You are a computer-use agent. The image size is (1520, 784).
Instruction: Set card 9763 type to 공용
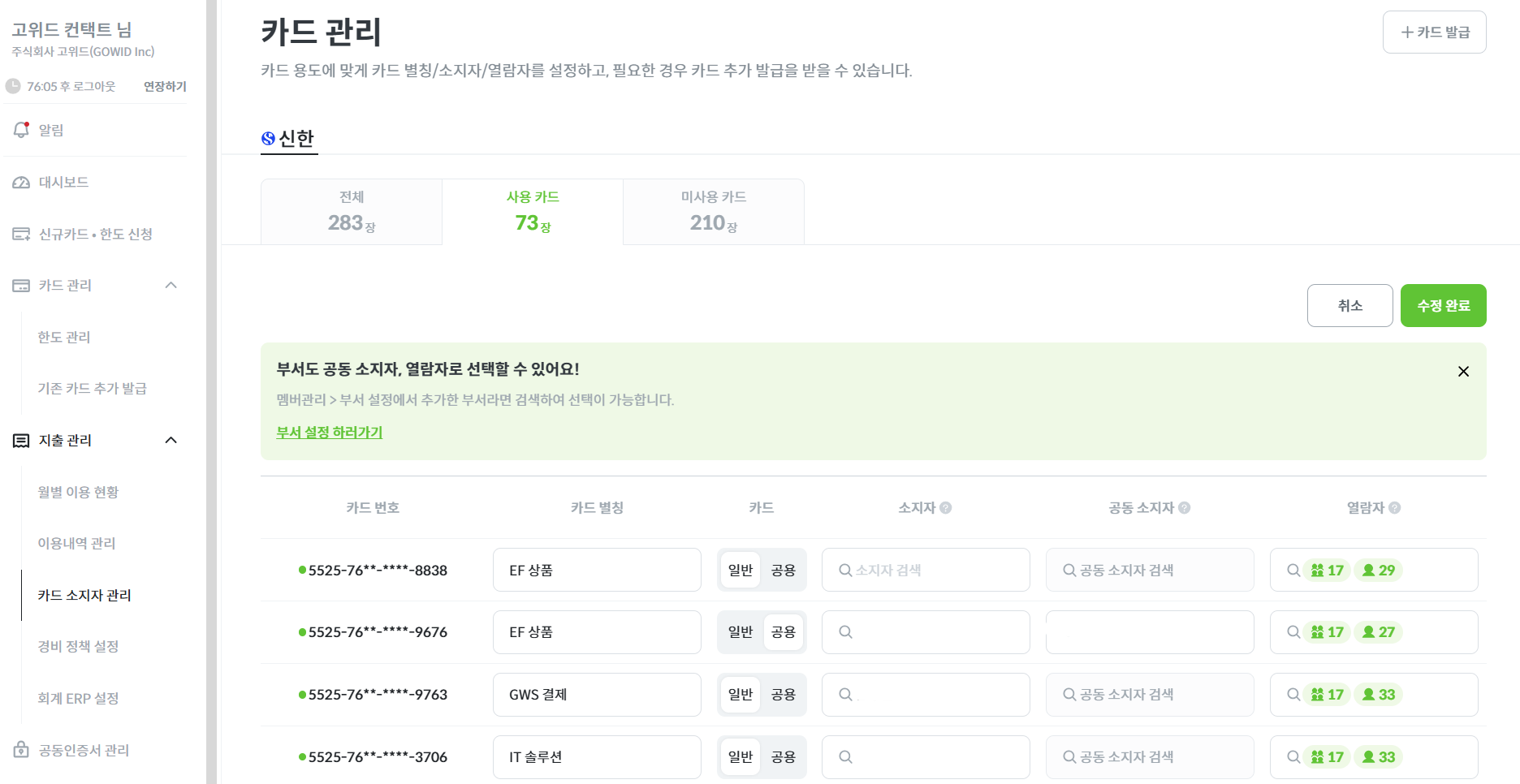click(x=783, y=695)
